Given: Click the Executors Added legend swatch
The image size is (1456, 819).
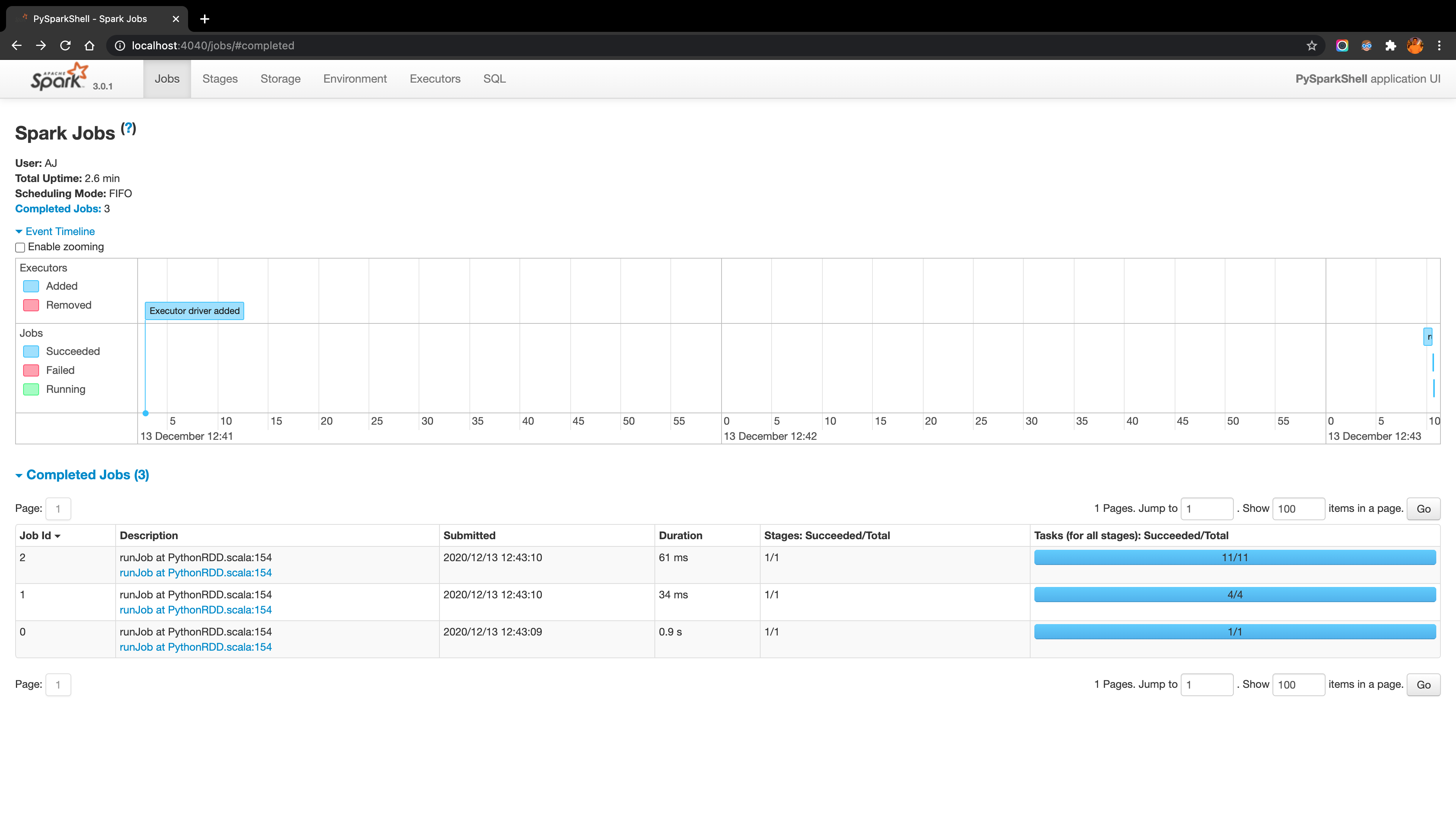Looking at the screenshot, I should 31,286.
